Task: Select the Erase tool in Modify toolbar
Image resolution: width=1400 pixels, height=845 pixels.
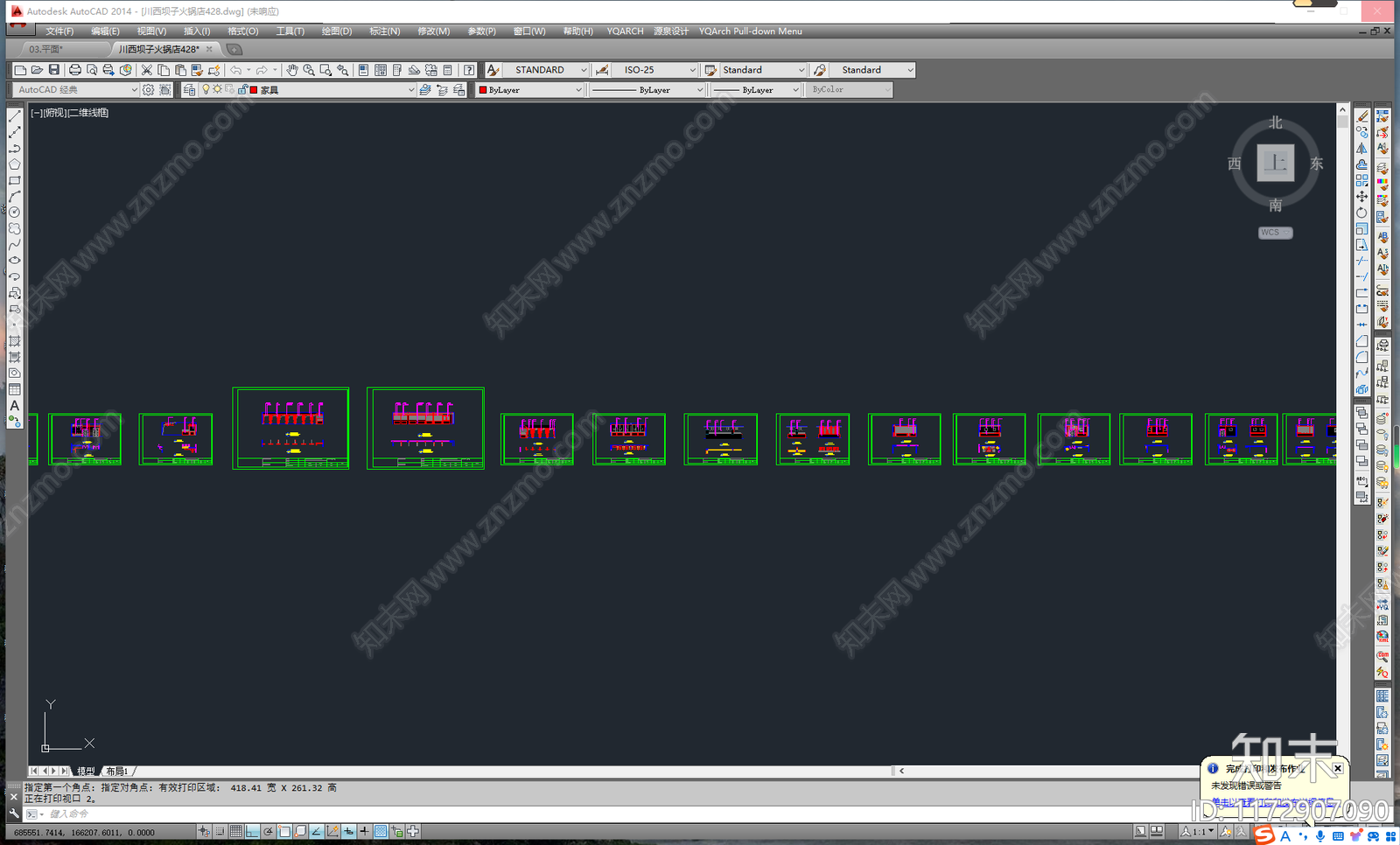Action: [x=1361, y=115]
